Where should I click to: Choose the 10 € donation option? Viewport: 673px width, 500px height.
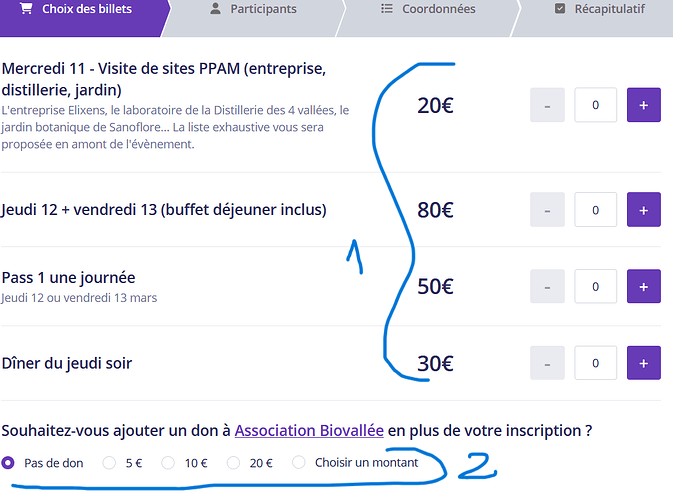(168, 463)
